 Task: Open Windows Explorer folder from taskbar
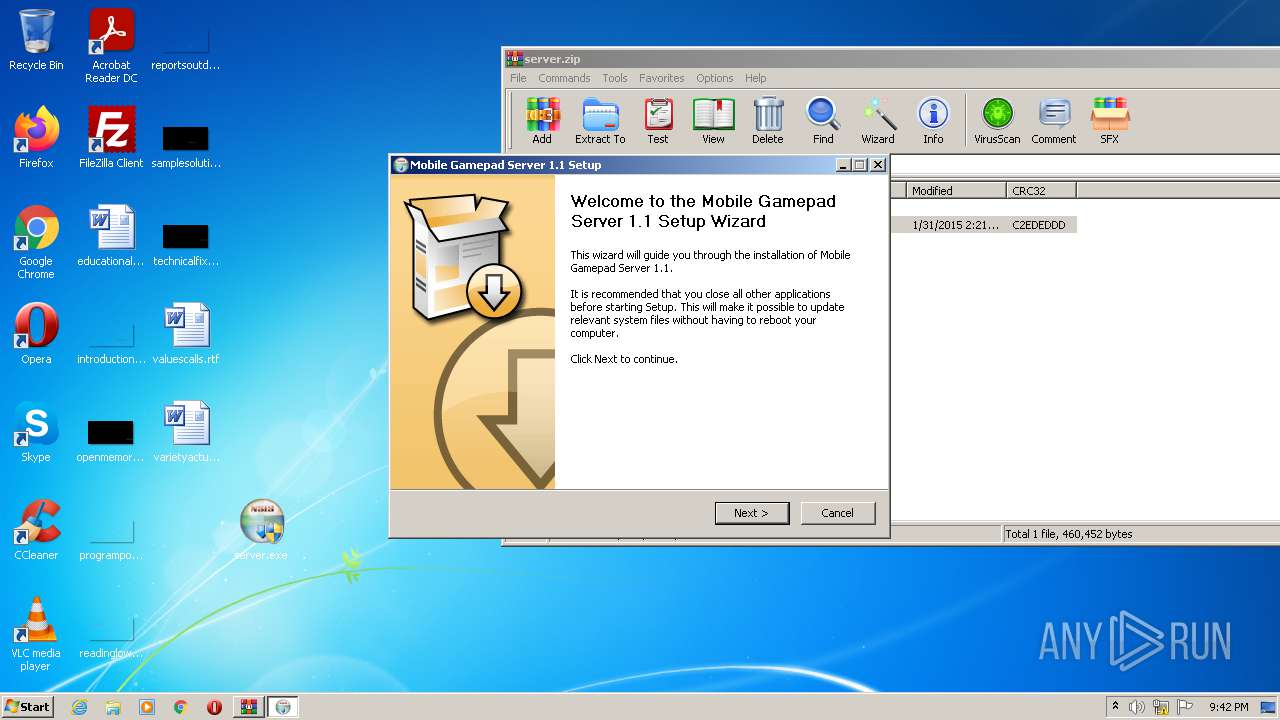point(113,707)
